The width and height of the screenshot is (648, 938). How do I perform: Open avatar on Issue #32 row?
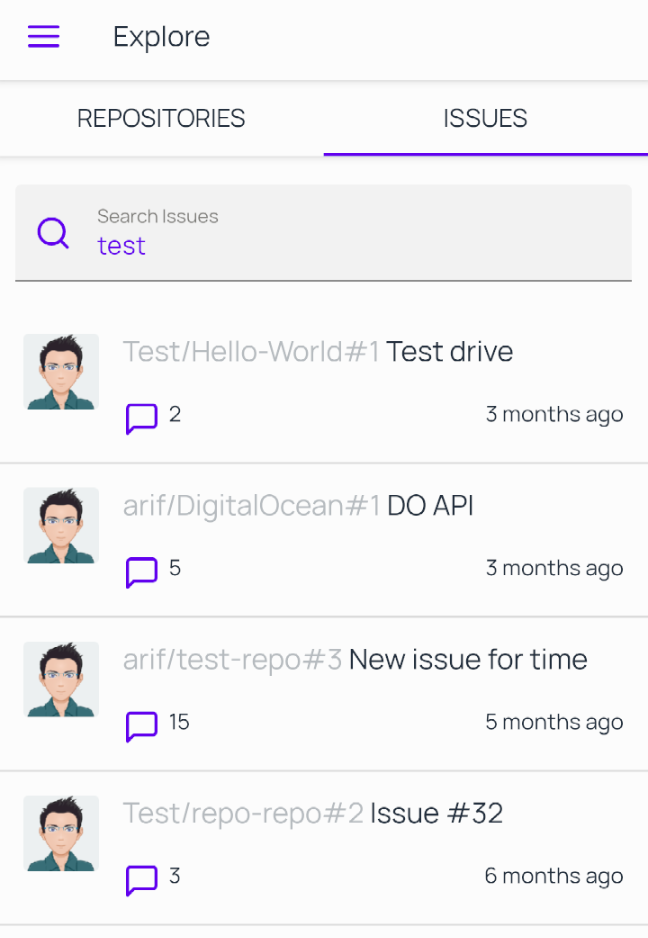pos(61,833)
